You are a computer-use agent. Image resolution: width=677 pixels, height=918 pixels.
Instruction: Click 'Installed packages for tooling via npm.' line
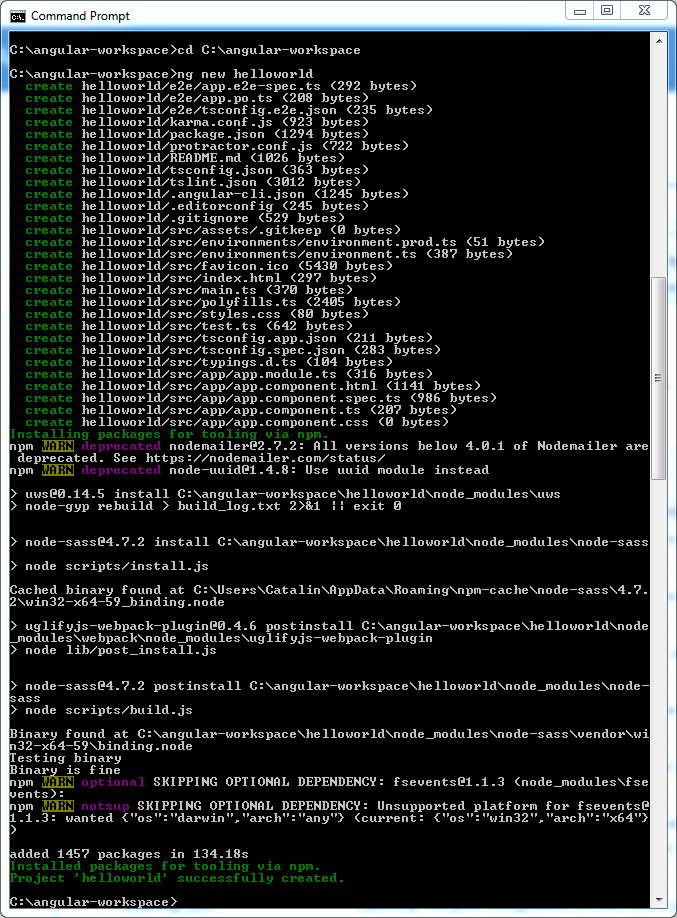(165, 866)
